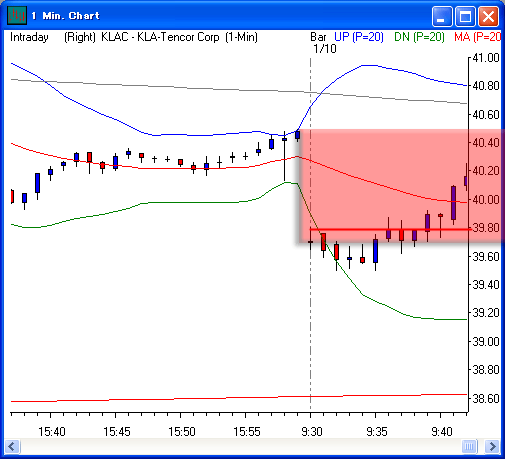Viewport: 505px width, 459px height.
Task: Click the (1-Min) interval text
Action: [x=241, y=37]
